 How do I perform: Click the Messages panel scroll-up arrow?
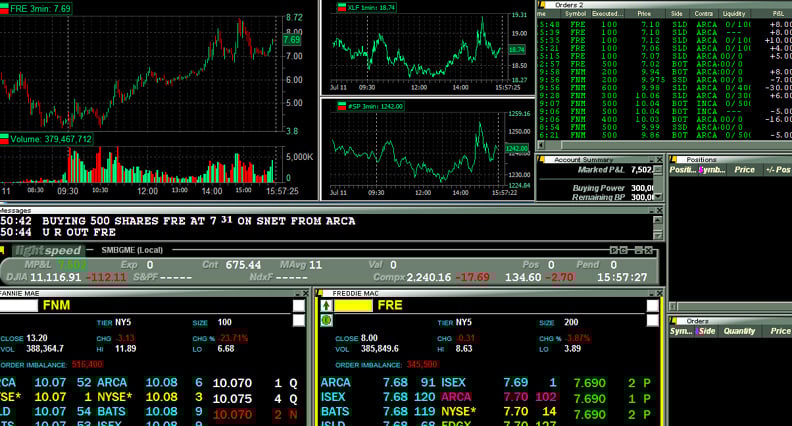coord(658,220)
